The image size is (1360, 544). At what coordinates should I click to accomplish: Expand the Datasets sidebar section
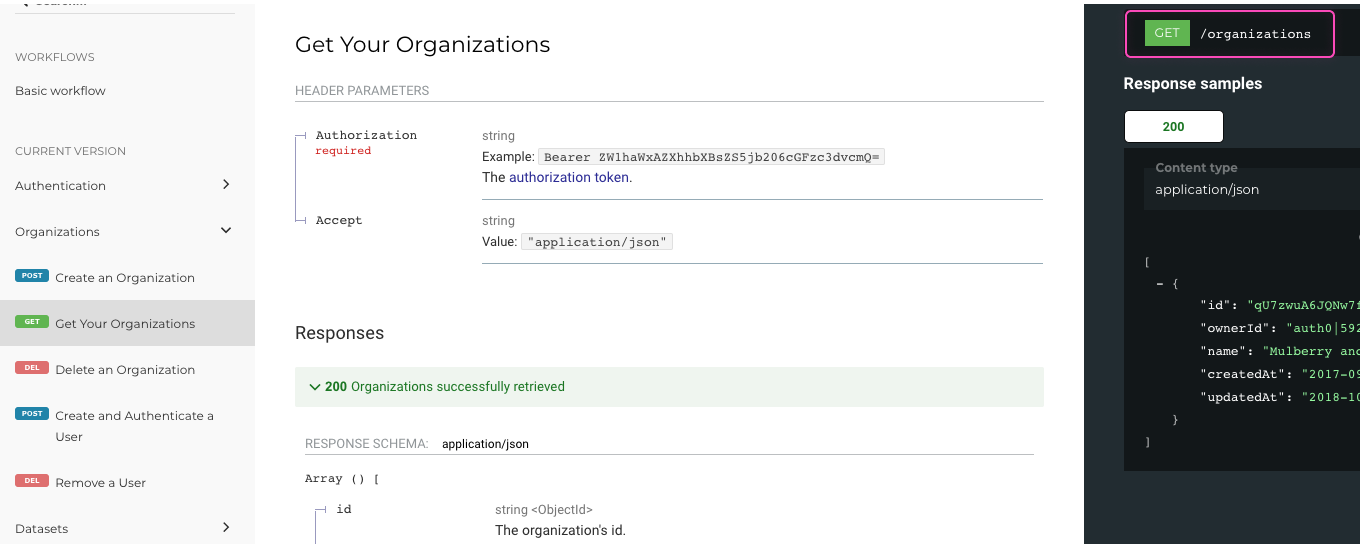pyautogui.click(x=226, y=527)
